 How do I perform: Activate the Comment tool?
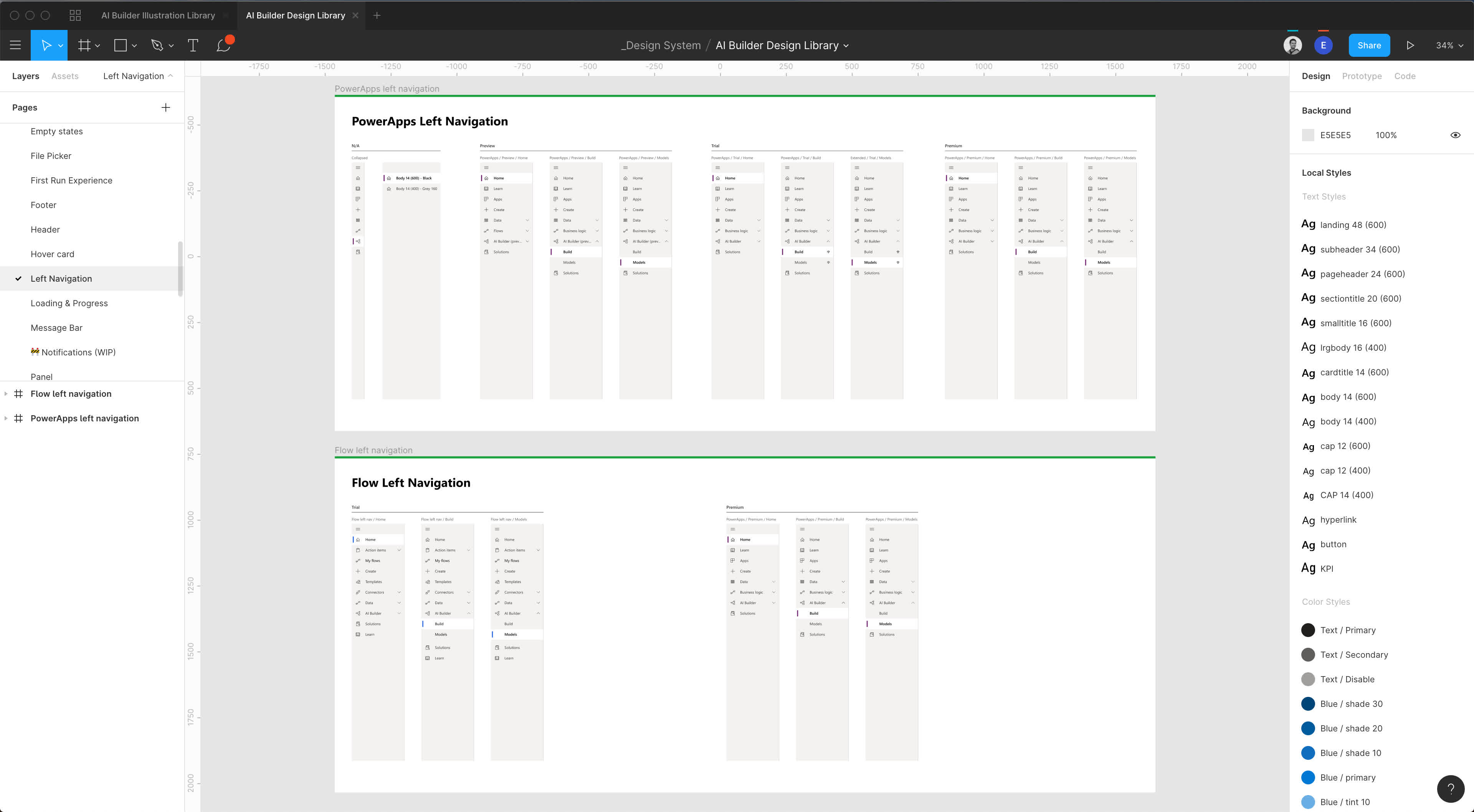click(x=224, y=45)
